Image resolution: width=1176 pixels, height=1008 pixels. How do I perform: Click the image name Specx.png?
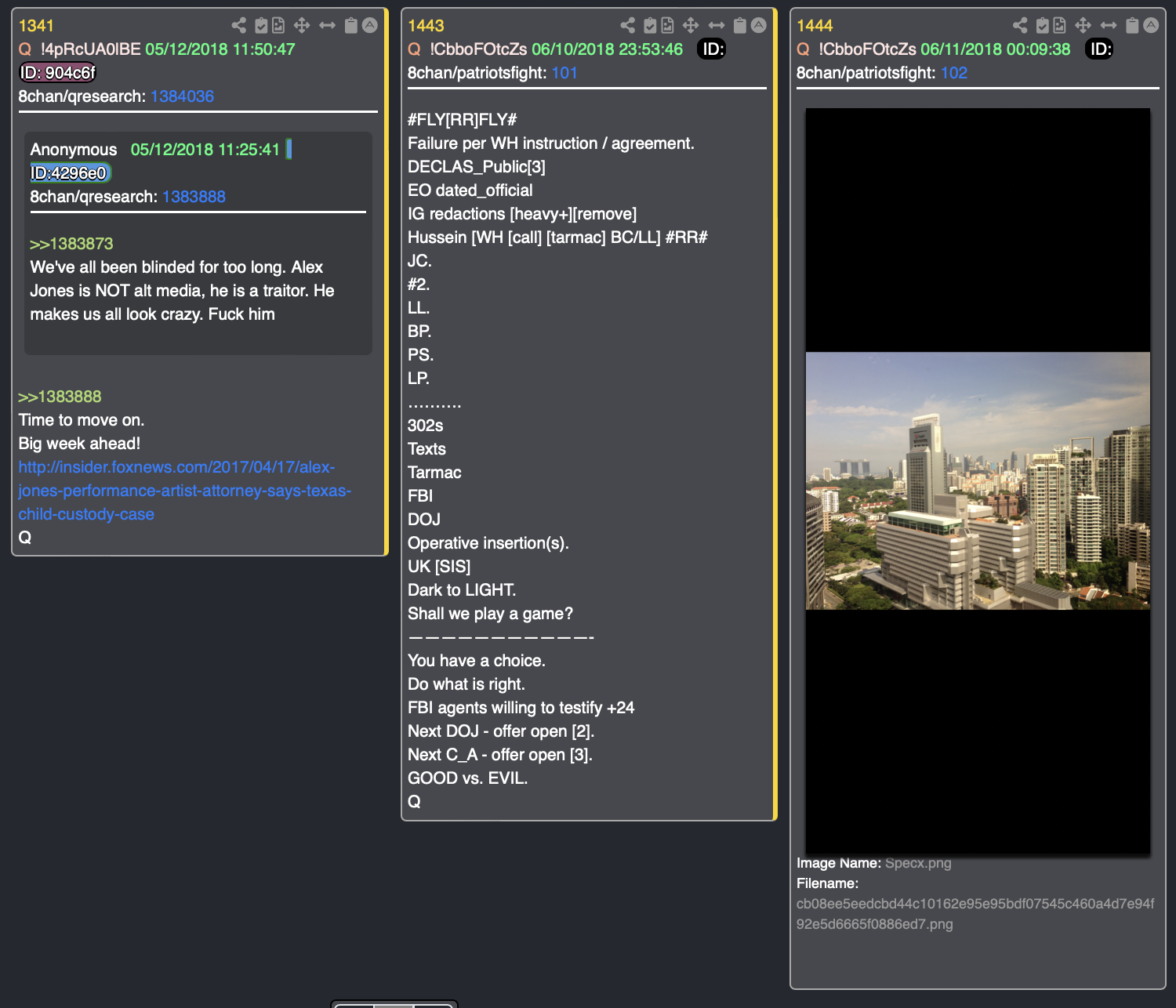[x=918, y=863]
